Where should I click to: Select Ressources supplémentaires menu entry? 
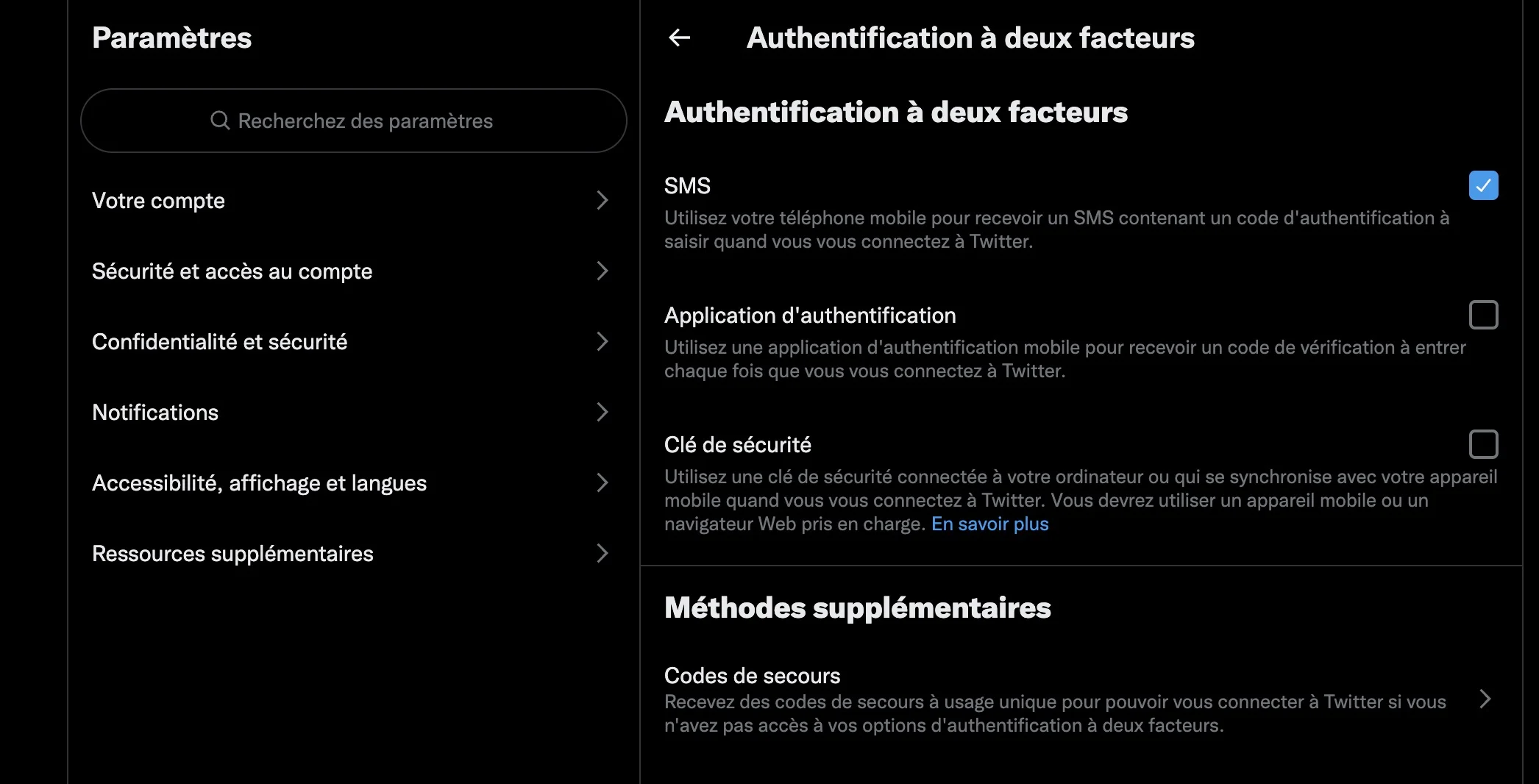(x=232, y=554)
